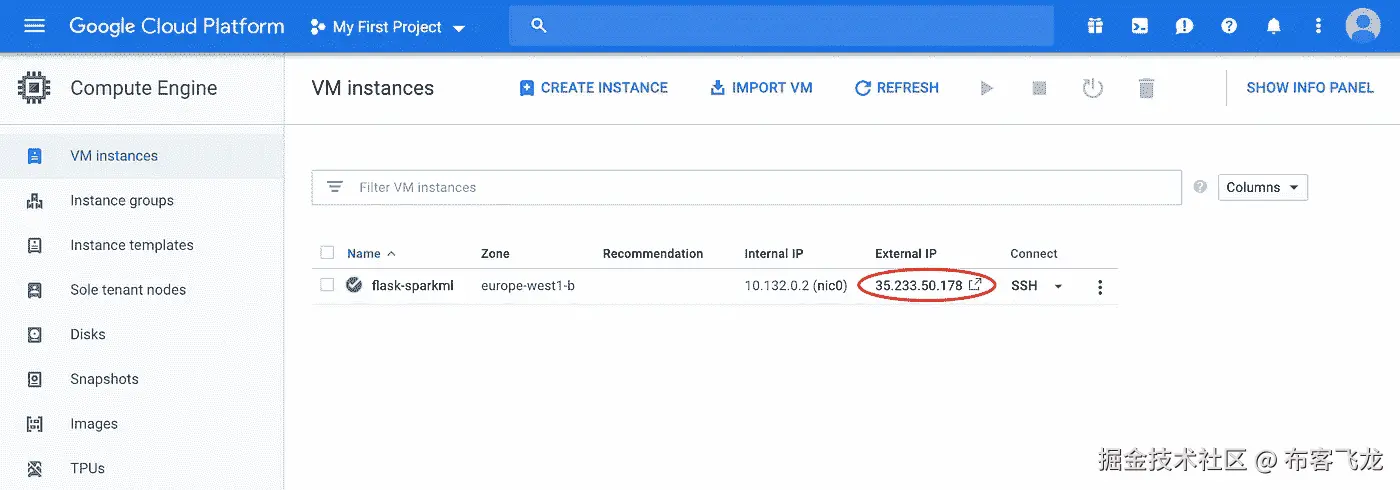The width and height of the screenshot is (1400, 490).
Task: Open the help question mark icon
Action: (1229, 27)
